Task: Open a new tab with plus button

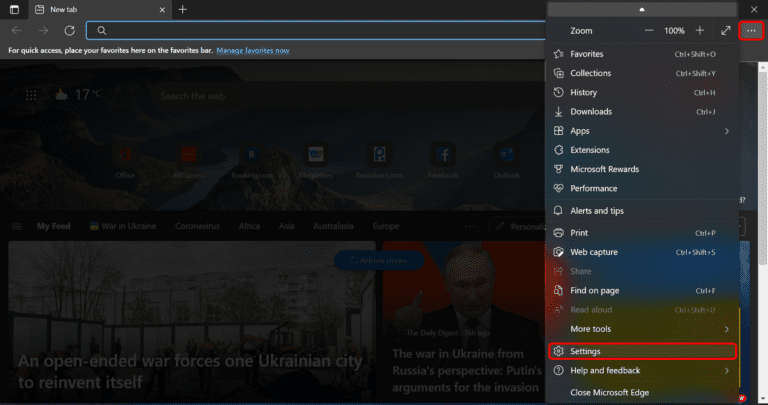Action: 182,9
